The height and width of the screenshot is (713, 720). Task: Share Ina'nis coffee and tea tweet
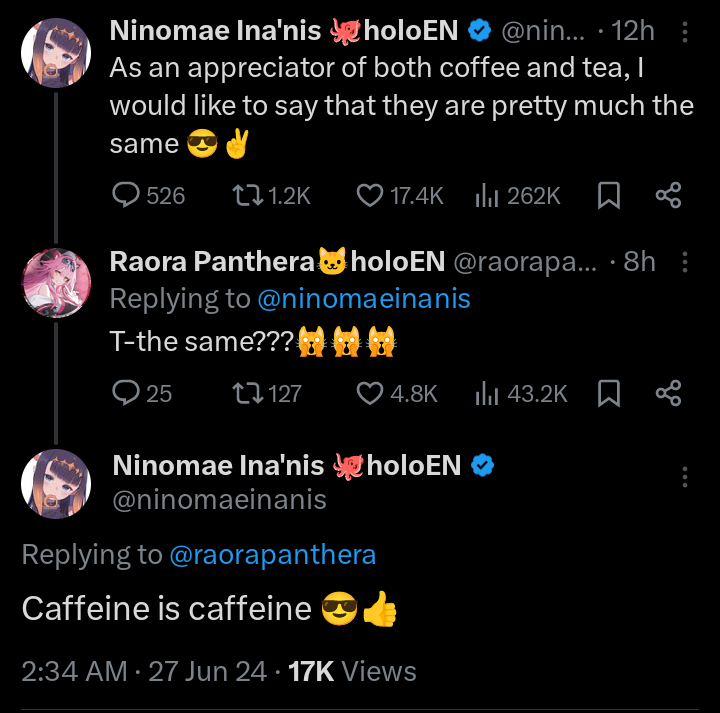pyautogui.click(x=668, y=196)
